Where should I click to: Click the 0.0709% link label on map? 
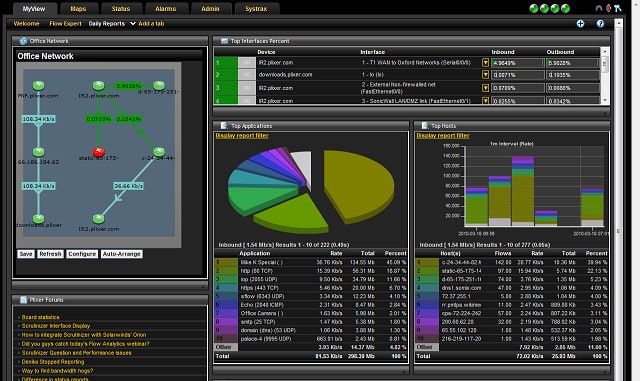tap(98, 119)
